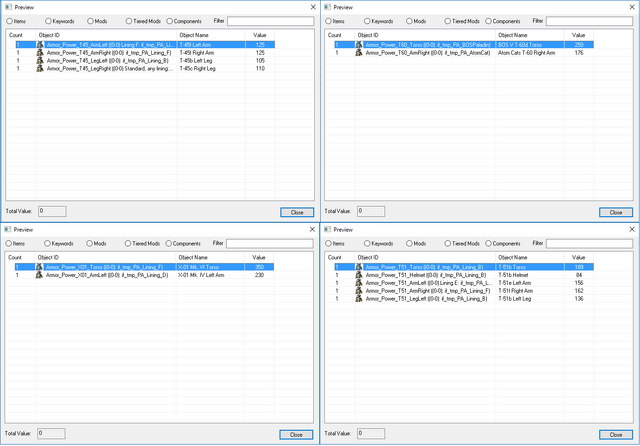
Task: Click armor icon beside Armor_Power_T51_ArmLeft row
Action: tap(359, 283)
